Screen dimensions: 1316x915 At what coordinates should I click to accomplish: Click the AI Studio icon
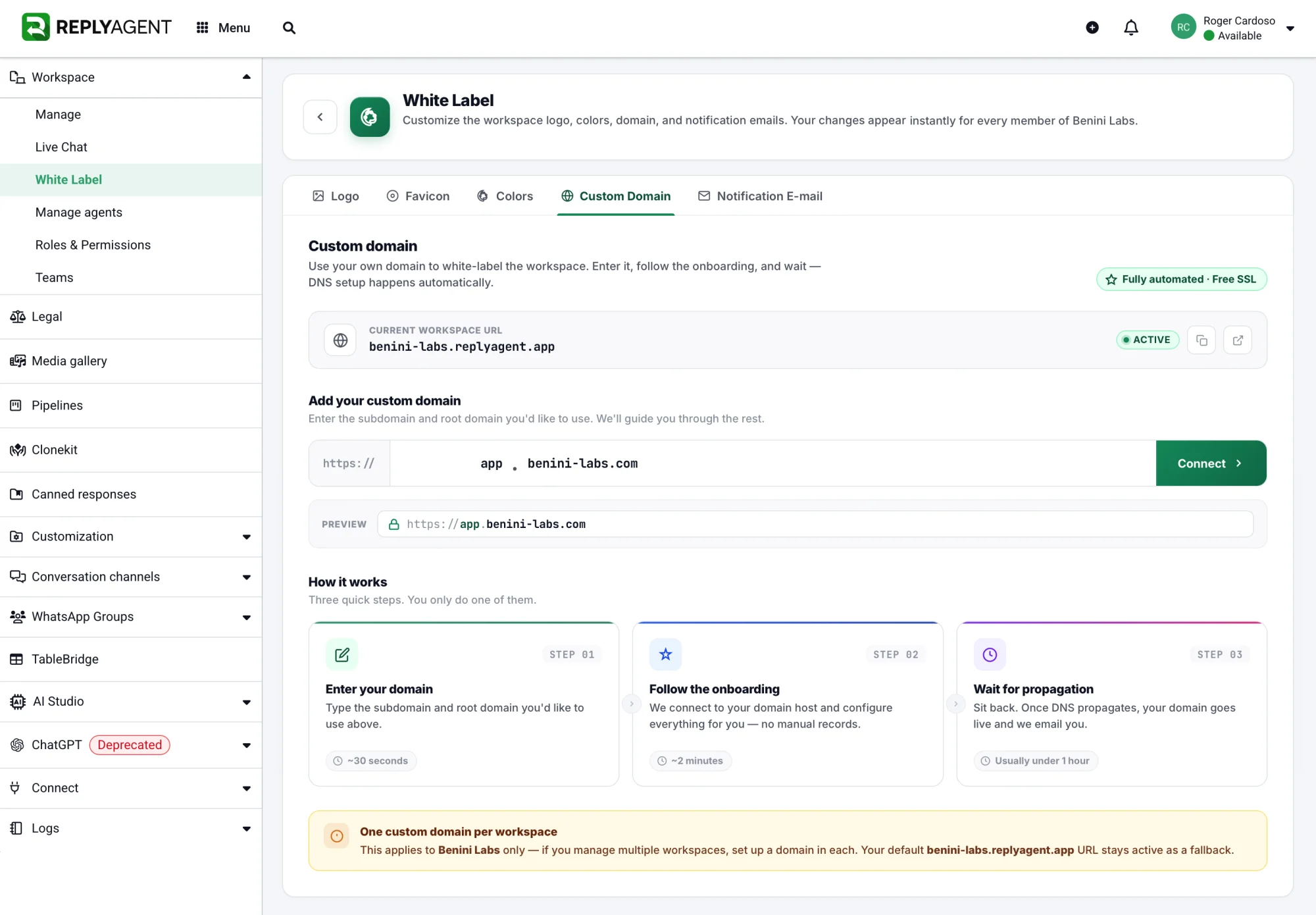point(18,702)
